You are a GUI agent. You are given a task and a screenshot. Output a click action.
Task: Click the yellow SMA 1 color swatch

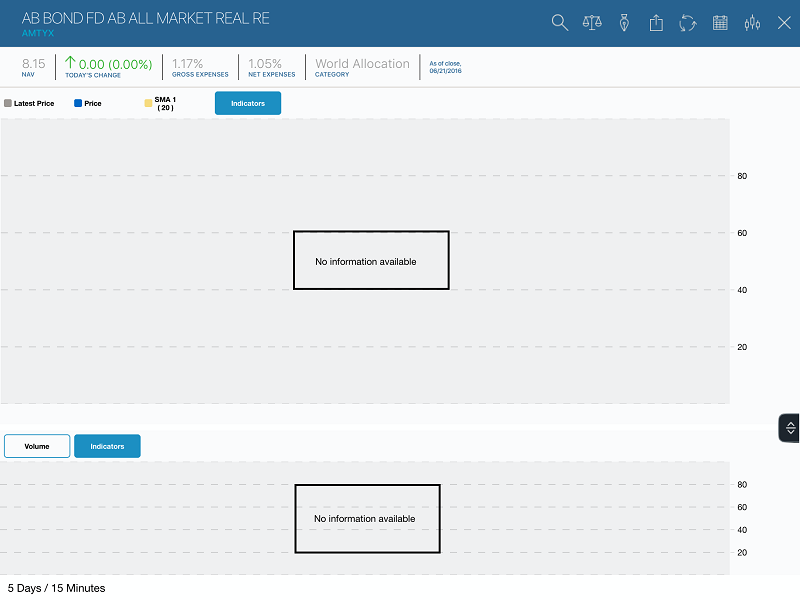(148, 102)
